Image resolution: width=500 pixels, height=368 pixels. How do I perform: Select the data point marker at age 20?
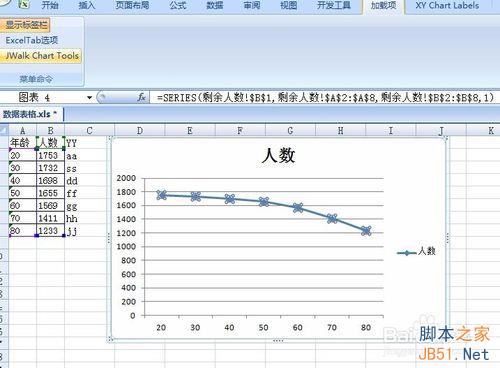point(162,195)
